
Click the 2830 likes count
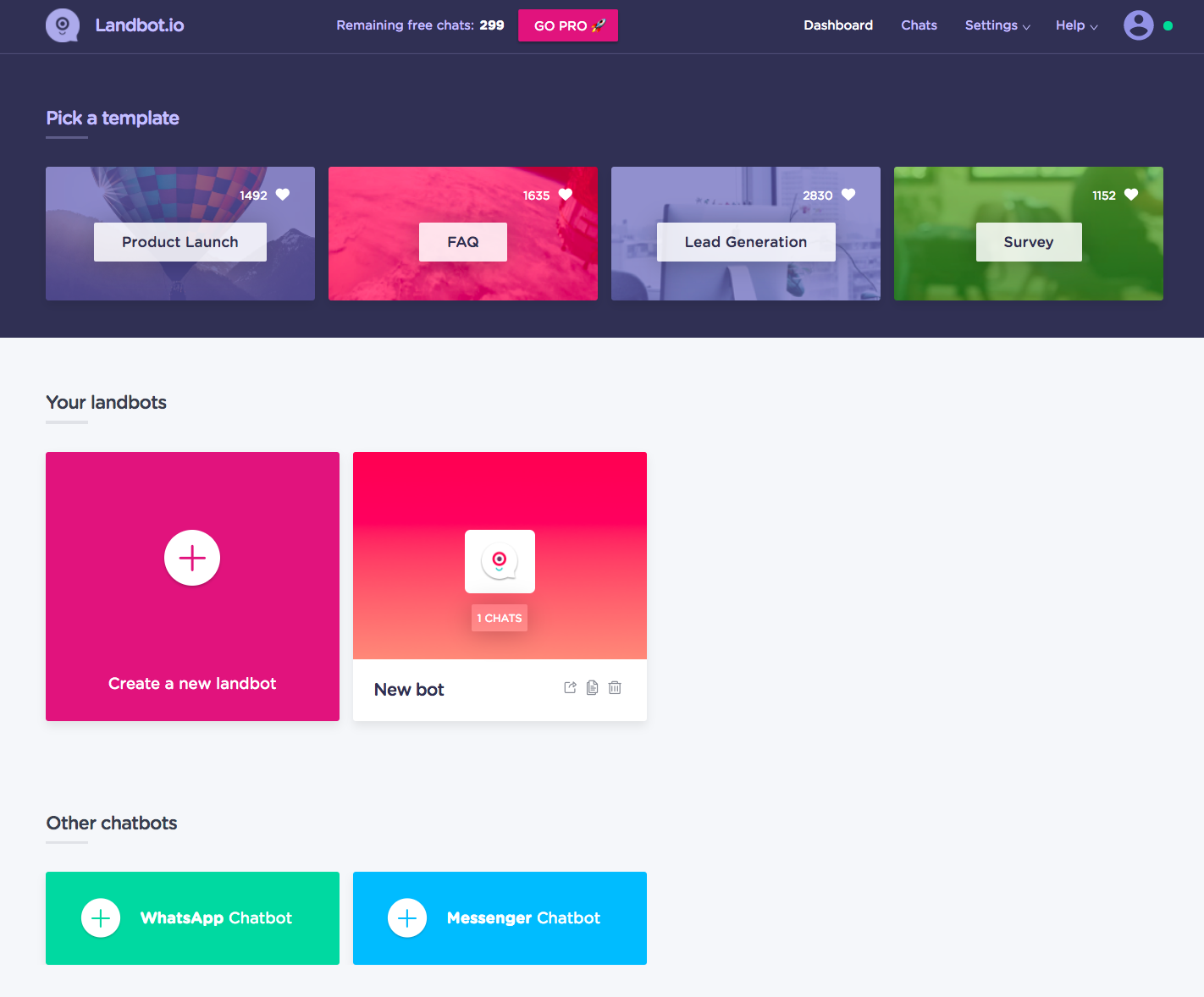818,196
